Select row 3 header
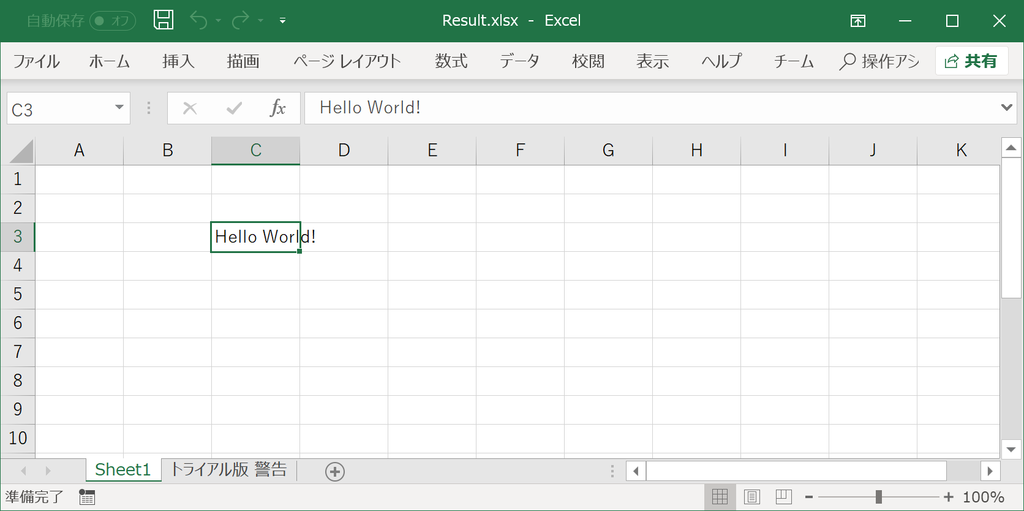The image size is (1024, 511). [18, 237]
